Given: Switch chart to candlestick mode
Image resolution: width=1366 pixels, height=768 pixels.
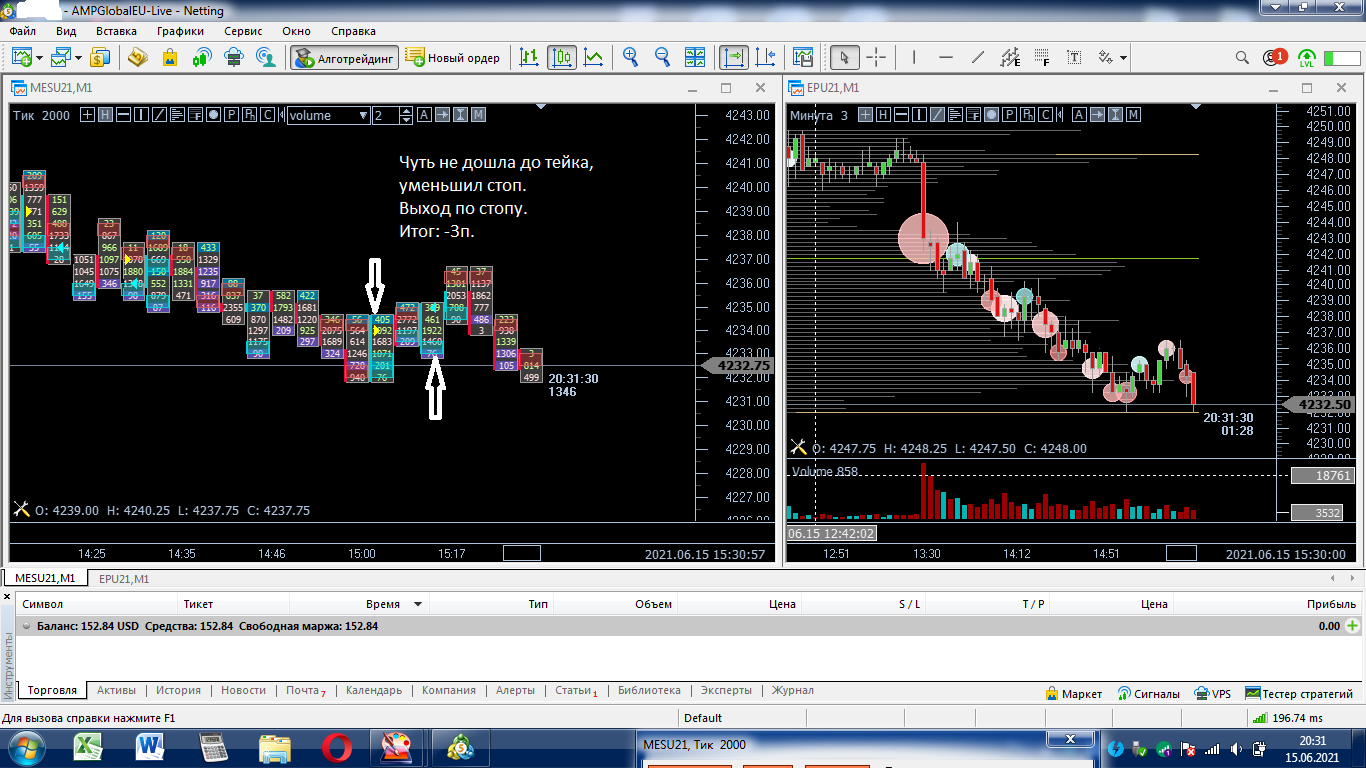Looking at the screenshot, I should [562, 57].
